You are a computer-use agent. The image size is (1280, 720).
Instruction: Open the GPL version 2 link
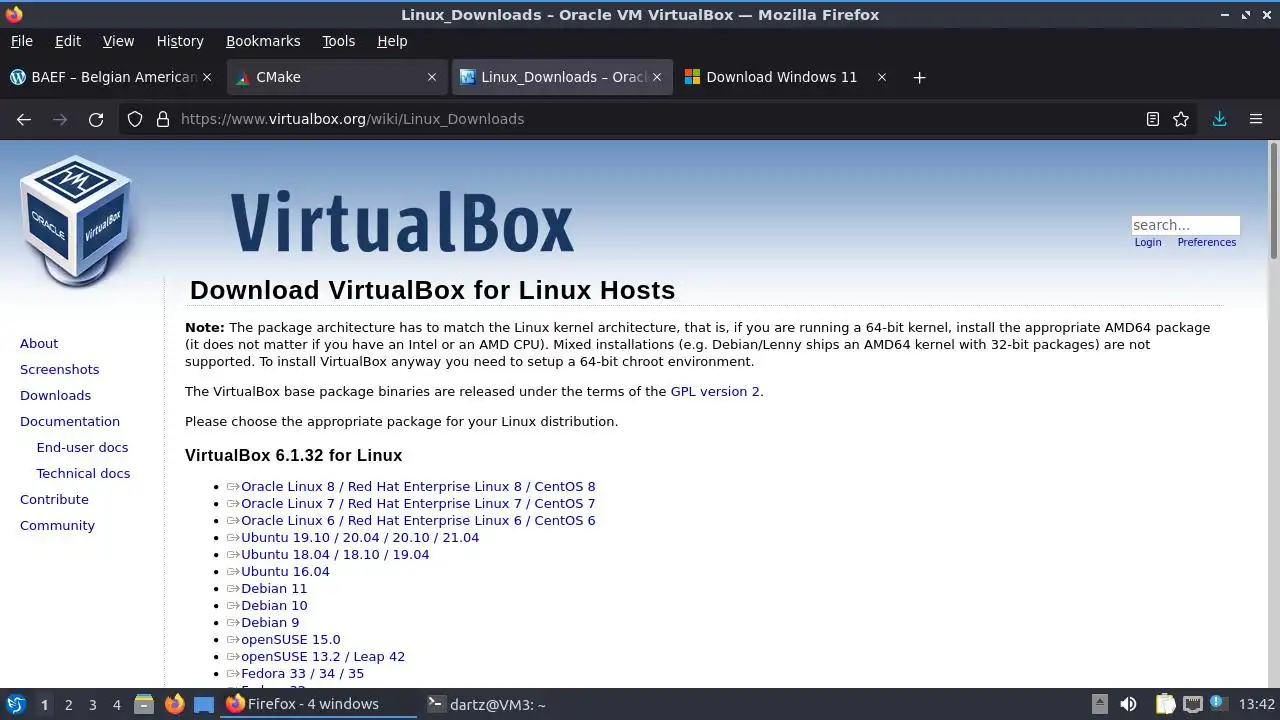pyautogui.click(x=715, y=391)
